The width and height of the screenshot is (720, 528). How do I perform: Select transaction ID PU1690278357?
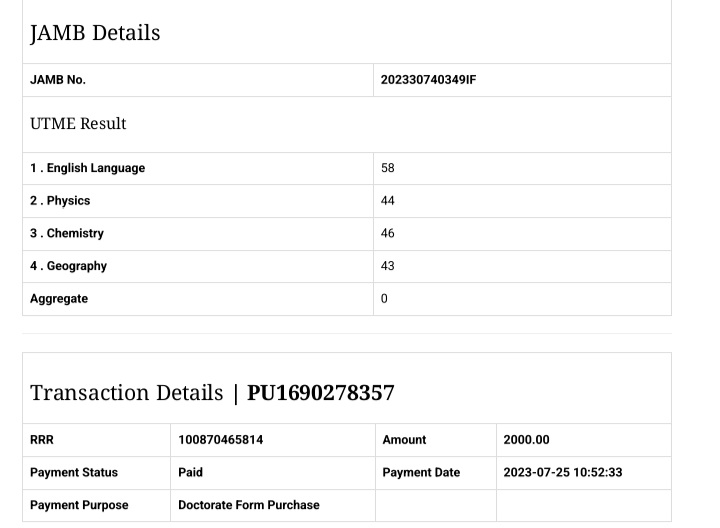[321, 393]
